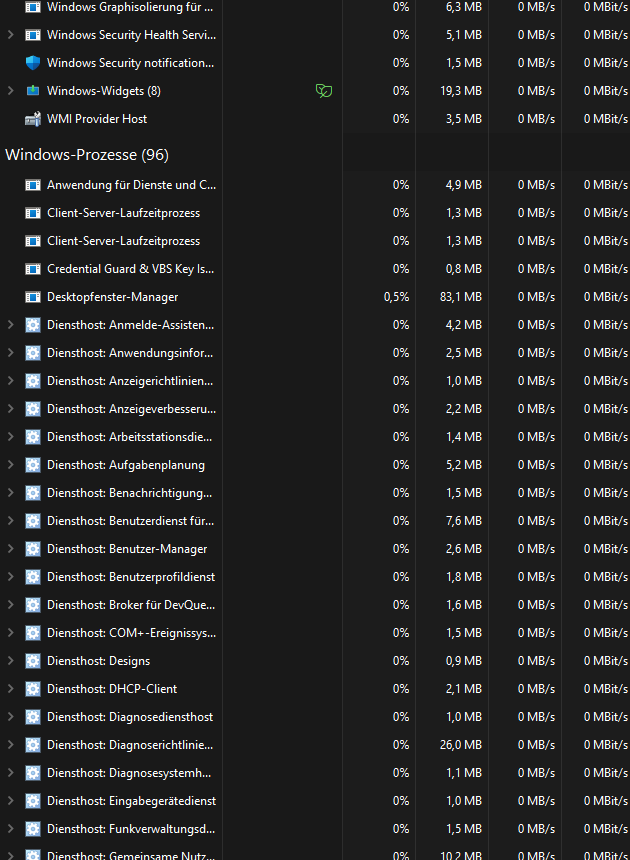Select Diensthost: Diagnosesystemh row name
630x860 pixels.
[x=129, y=772]
